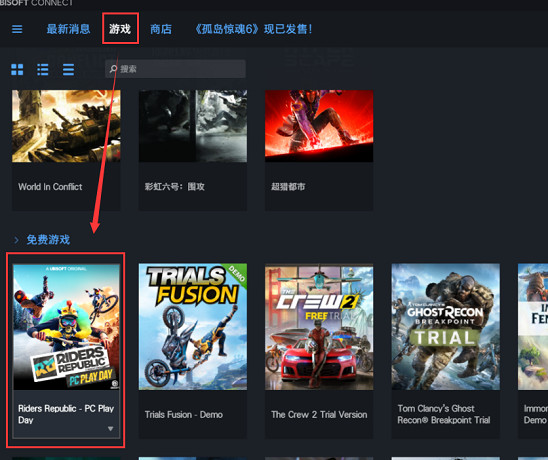Open the 超猎都市 game cover
This screenshot has height=460, width=548.
click(x=319, y=126)
